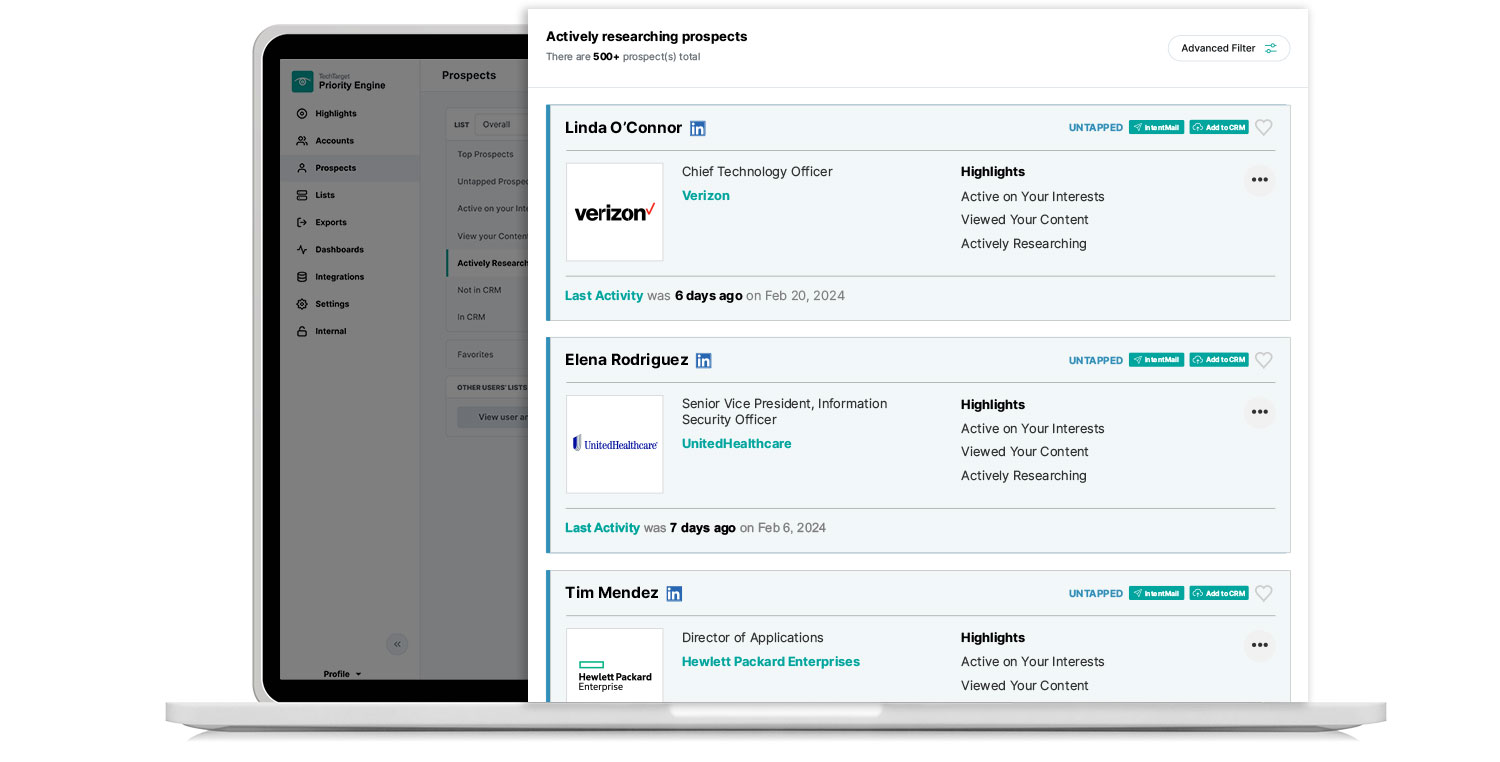Image resolution: width=1500 pixels, height=762 pixels.
Task: Expand the three-dot menu for Elena Rodriguez
Action: (x=1259, y=412)
